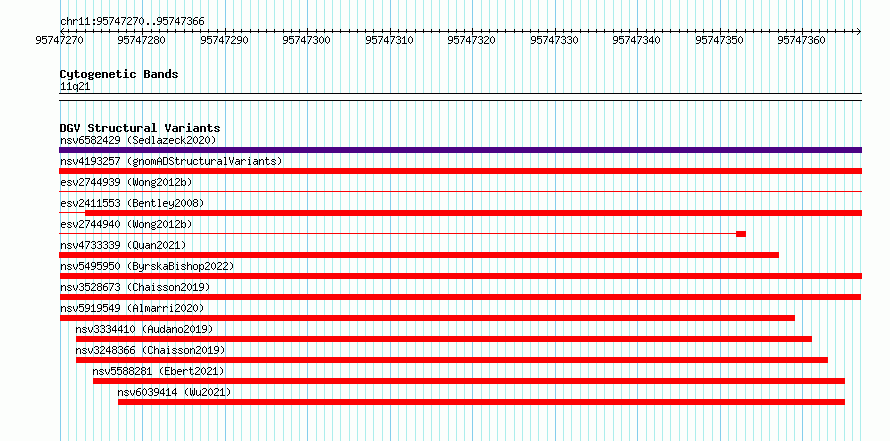Select the purple nsv6582429 variant bar
This screenshot has width=890, height=441.
click(x=460, y=150)
